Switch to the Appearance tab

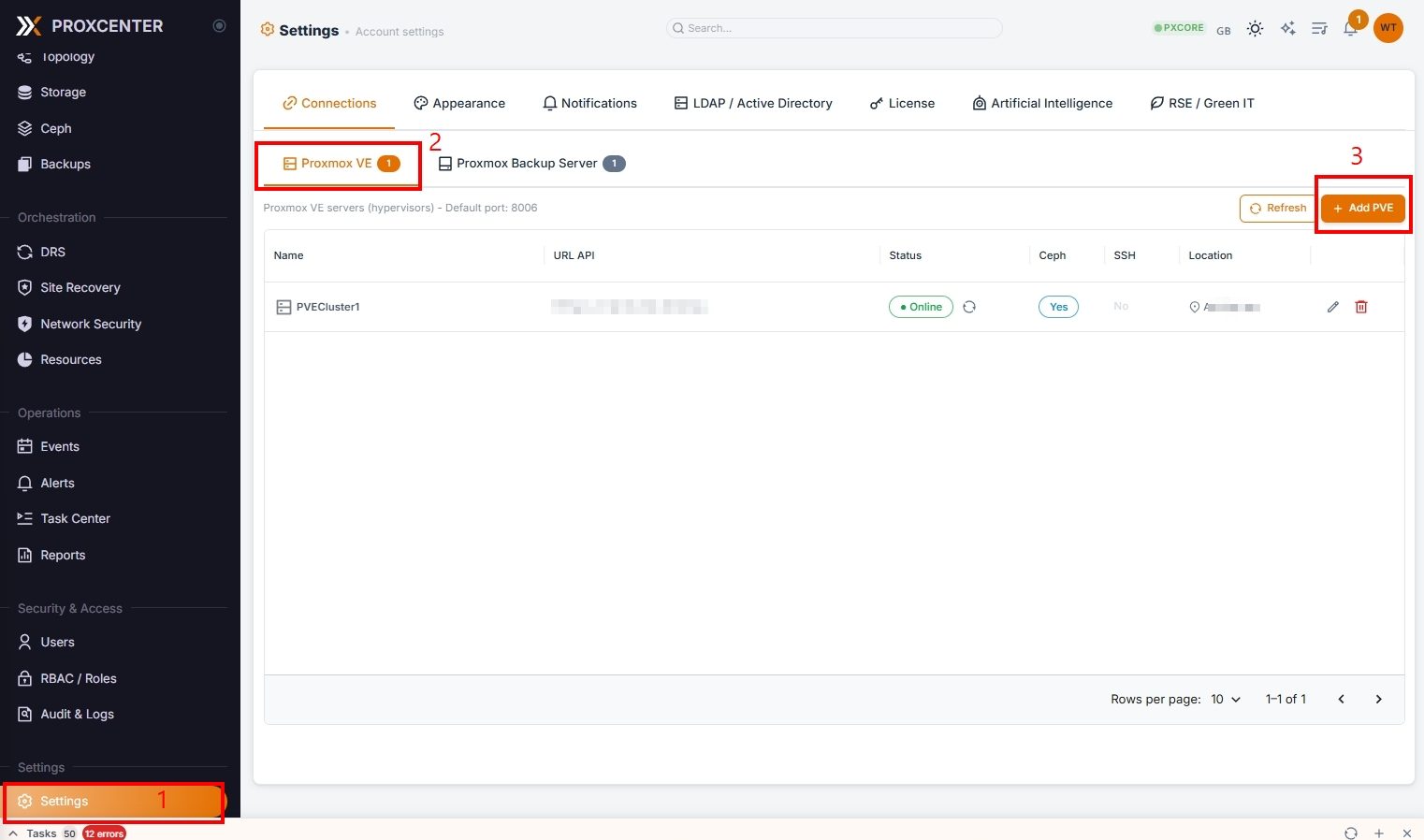tap(459, 103)
